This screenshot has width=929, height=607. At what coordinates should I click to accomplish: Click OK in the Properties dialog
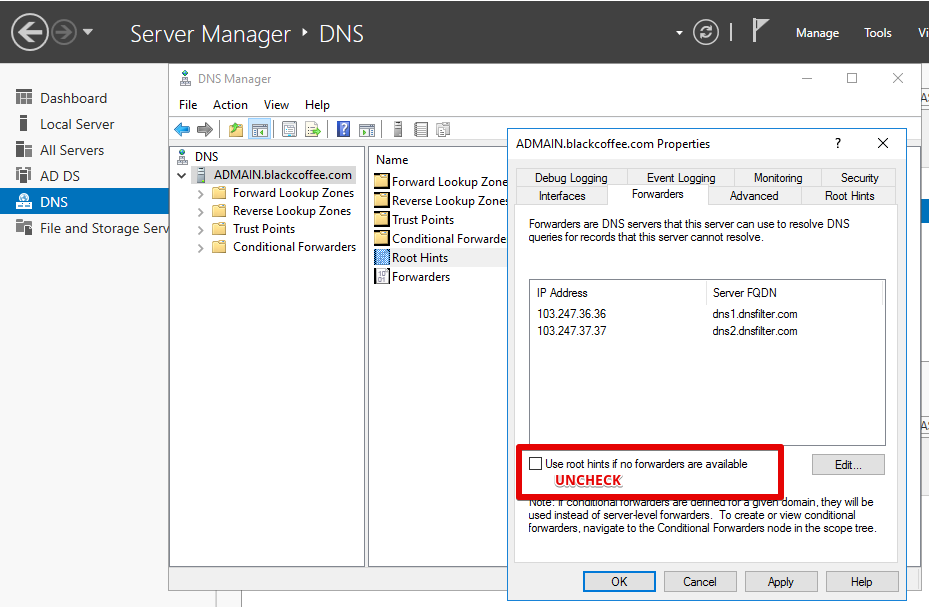tap(619, 582)
